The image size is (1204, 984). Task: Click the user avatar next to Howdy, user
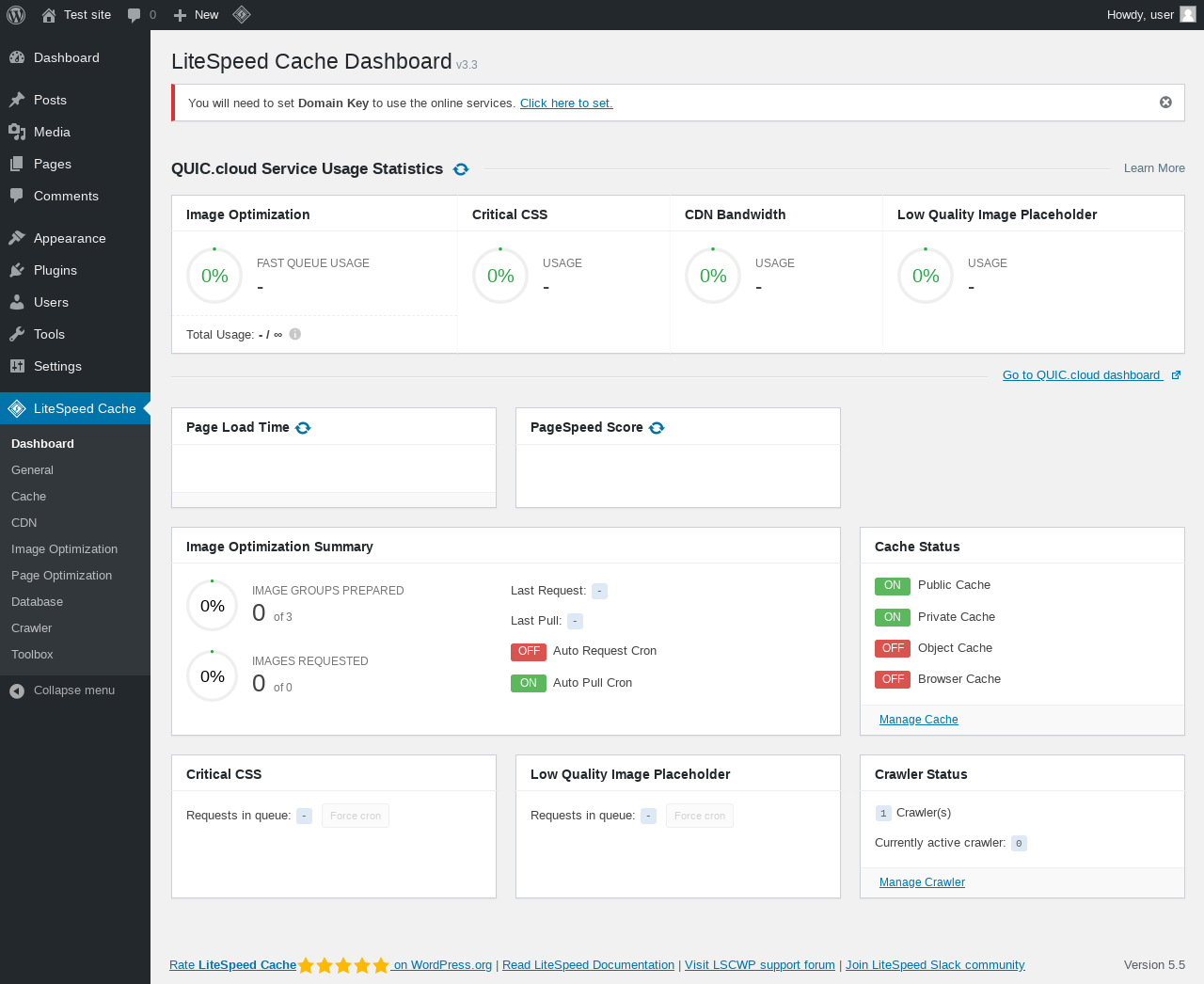(1188, 14)
